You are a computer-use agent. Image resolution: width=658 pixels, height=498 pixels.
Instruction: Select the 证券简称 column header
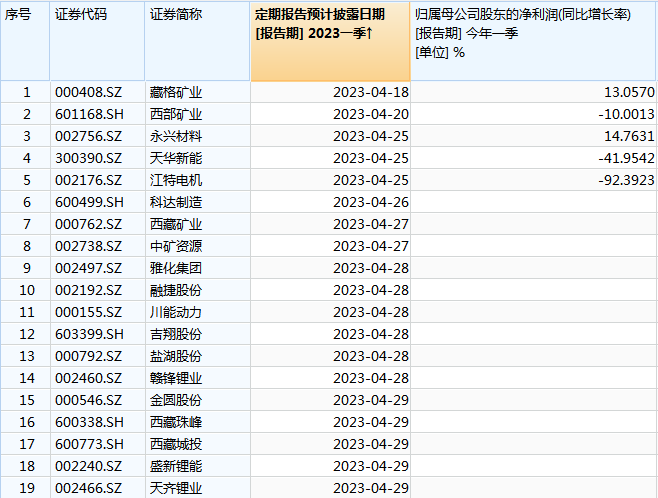coord(197,41)
